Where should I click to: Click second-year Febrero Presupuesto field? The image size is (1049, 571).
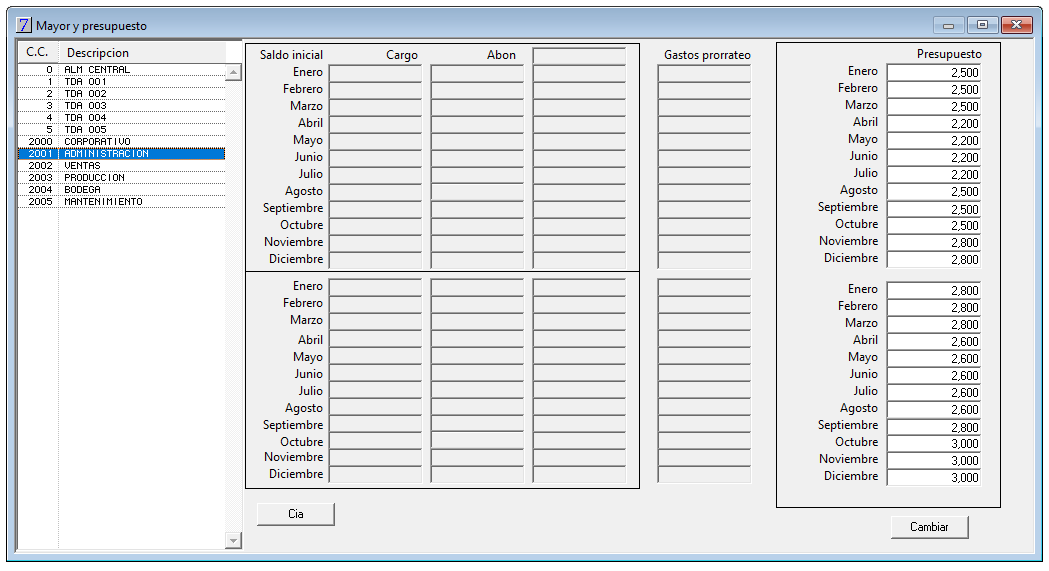tap(933, 308)
